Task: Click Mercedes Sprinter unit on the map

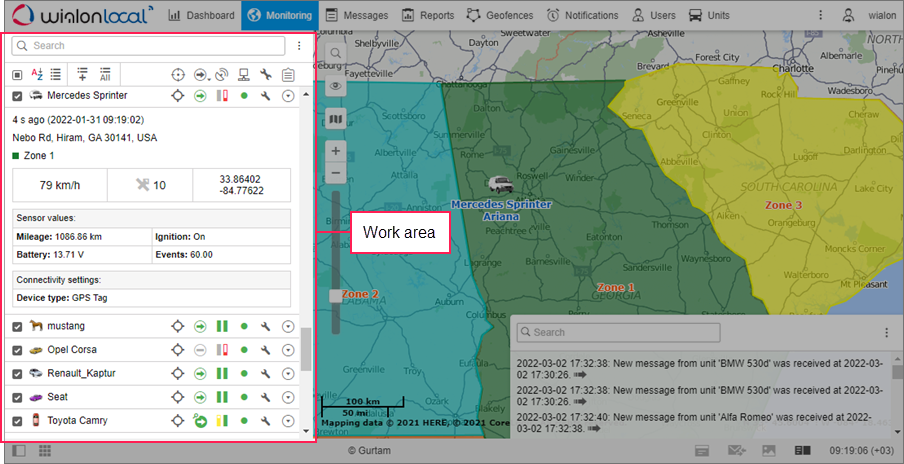Action: (x=500, y=185)
